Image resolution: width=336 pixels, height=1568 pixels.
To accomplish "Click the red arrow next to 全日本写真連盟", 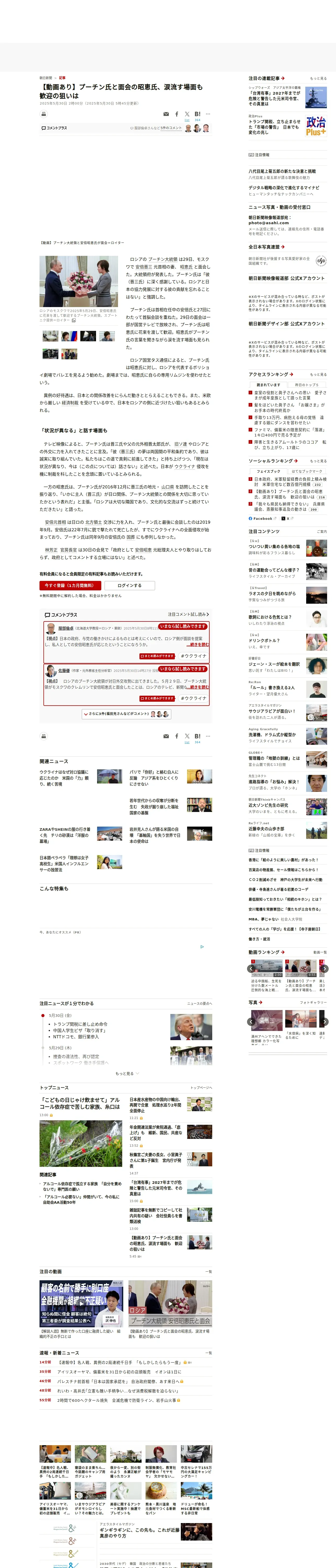I will click(282, 247).
